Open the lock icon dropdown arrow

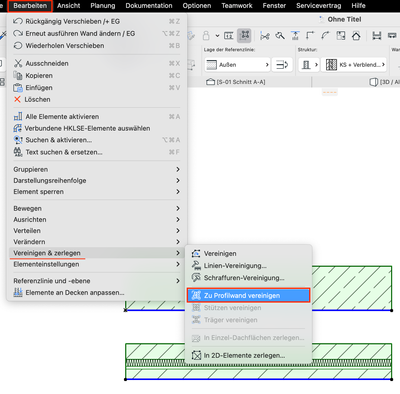[217, 36]
